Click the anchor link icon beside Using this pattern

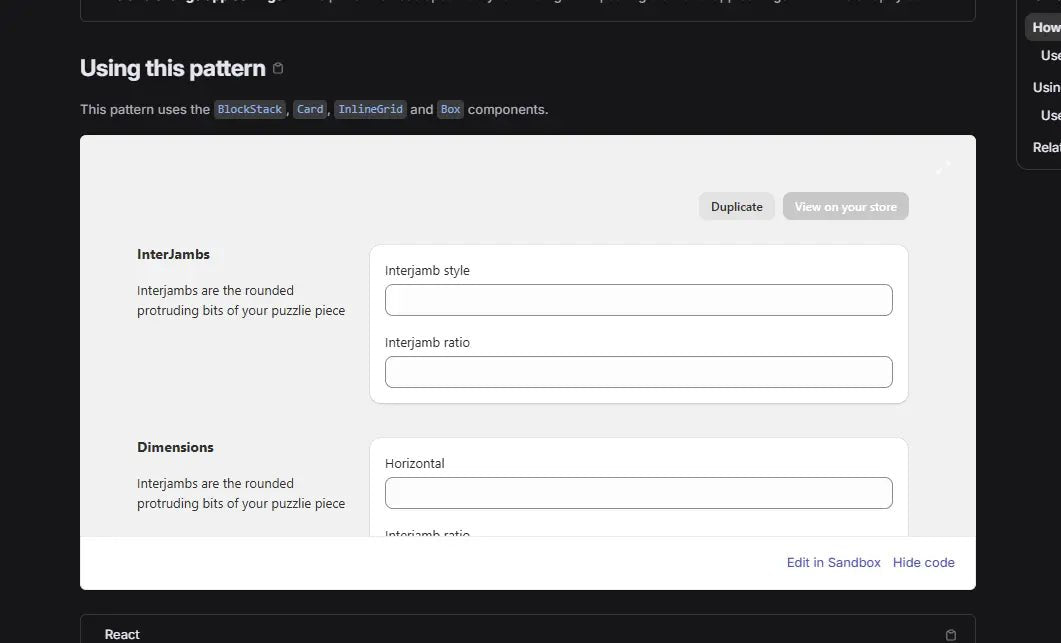click(x=278, y=69)
